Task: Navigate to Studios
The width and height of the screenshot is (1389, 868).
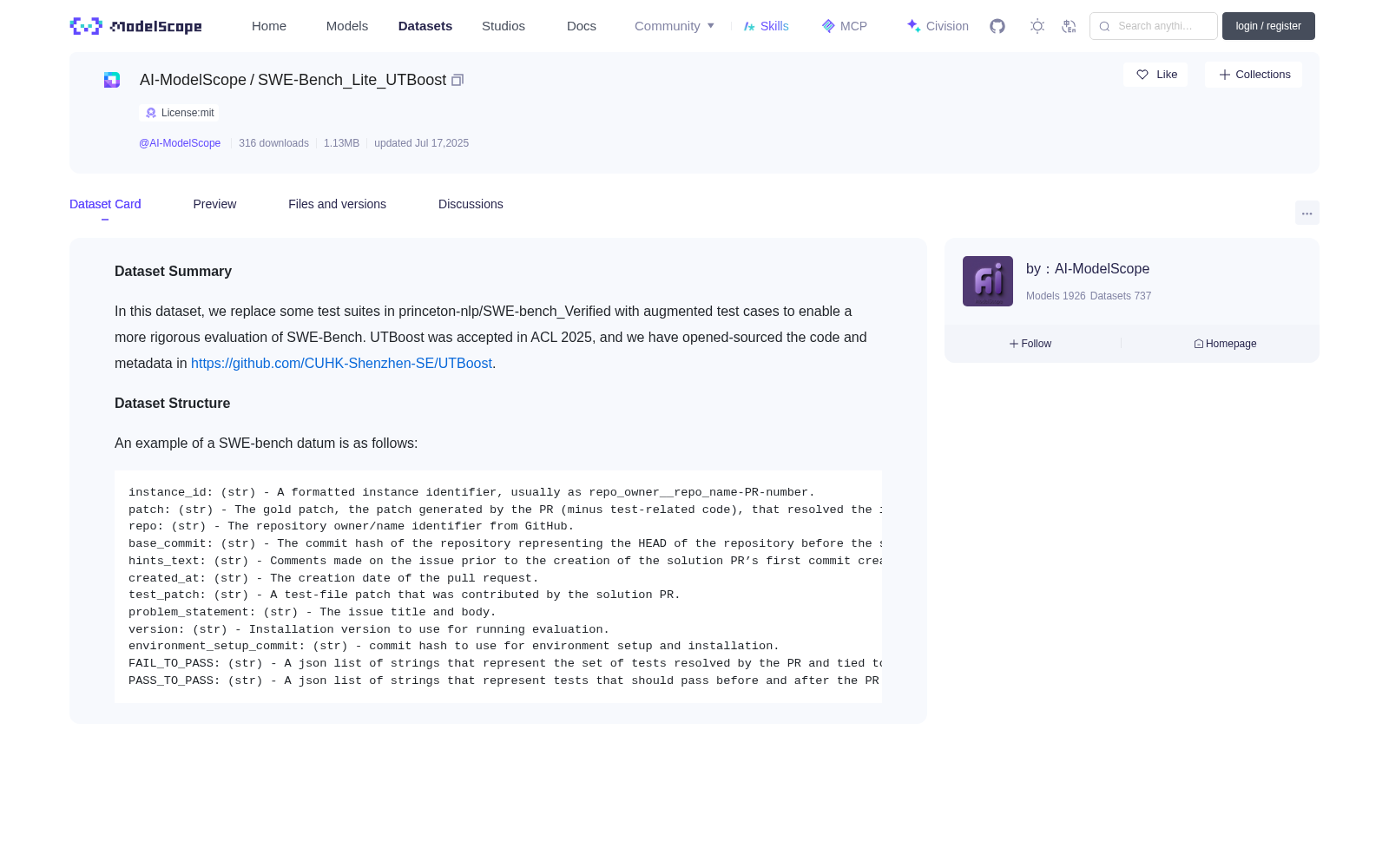Action: coord(504,26)
